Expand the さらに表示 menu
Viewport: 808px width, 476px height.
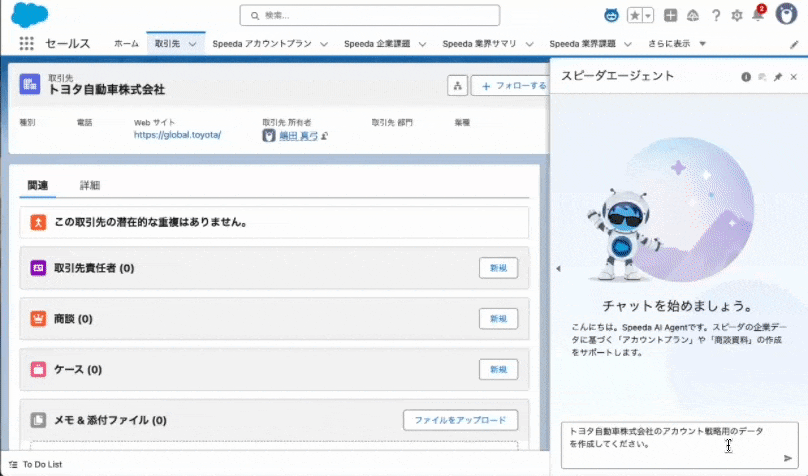(679, 44)
